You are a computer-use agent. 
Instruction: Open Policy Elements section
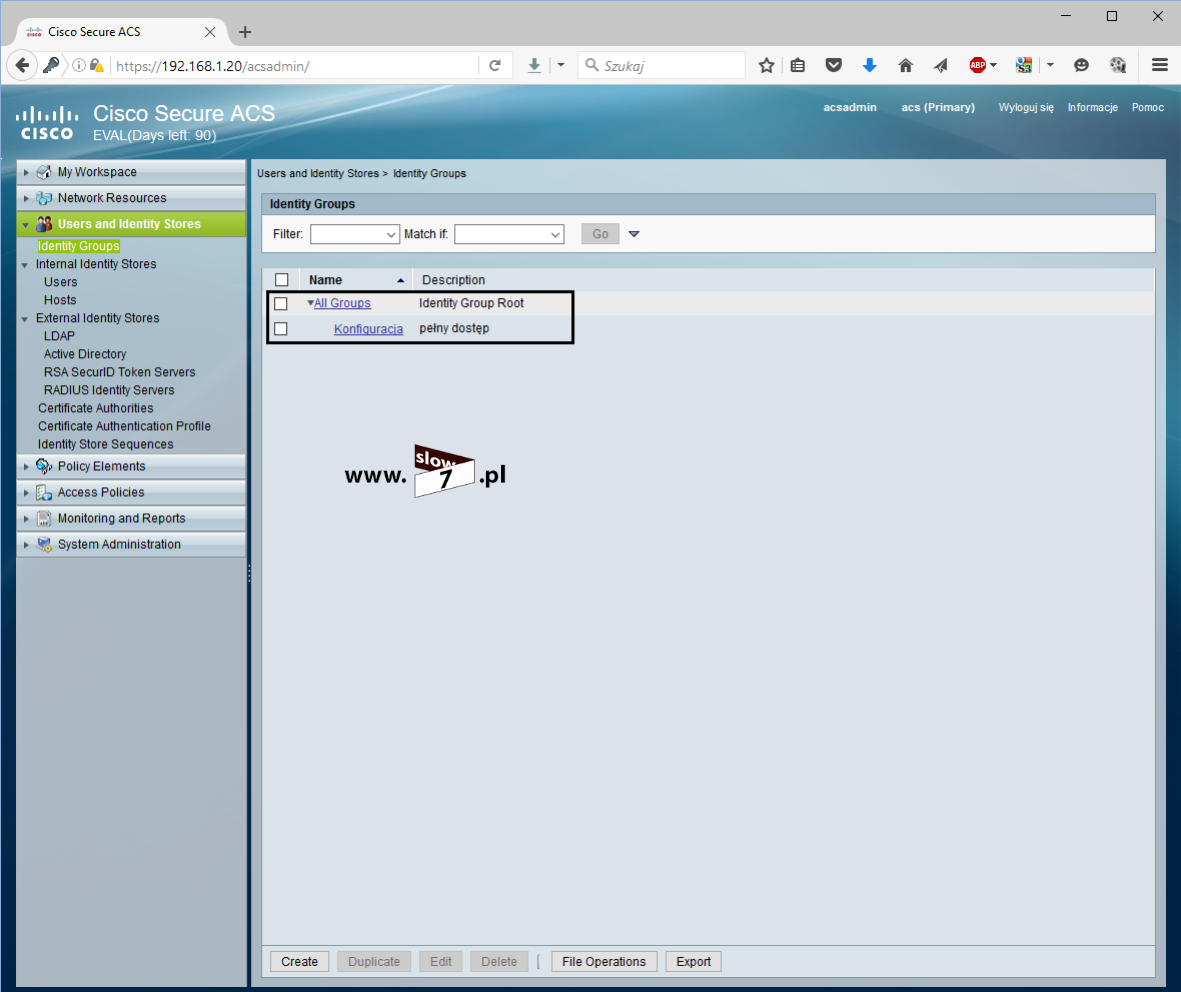click(x=131, y=466)
